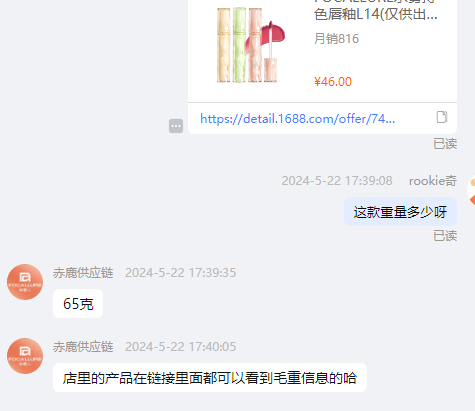Click 赤鹿供应链 avatar beside the 毛重信息 message
This screenshot has height=411, width=475.
click(25, 356)
